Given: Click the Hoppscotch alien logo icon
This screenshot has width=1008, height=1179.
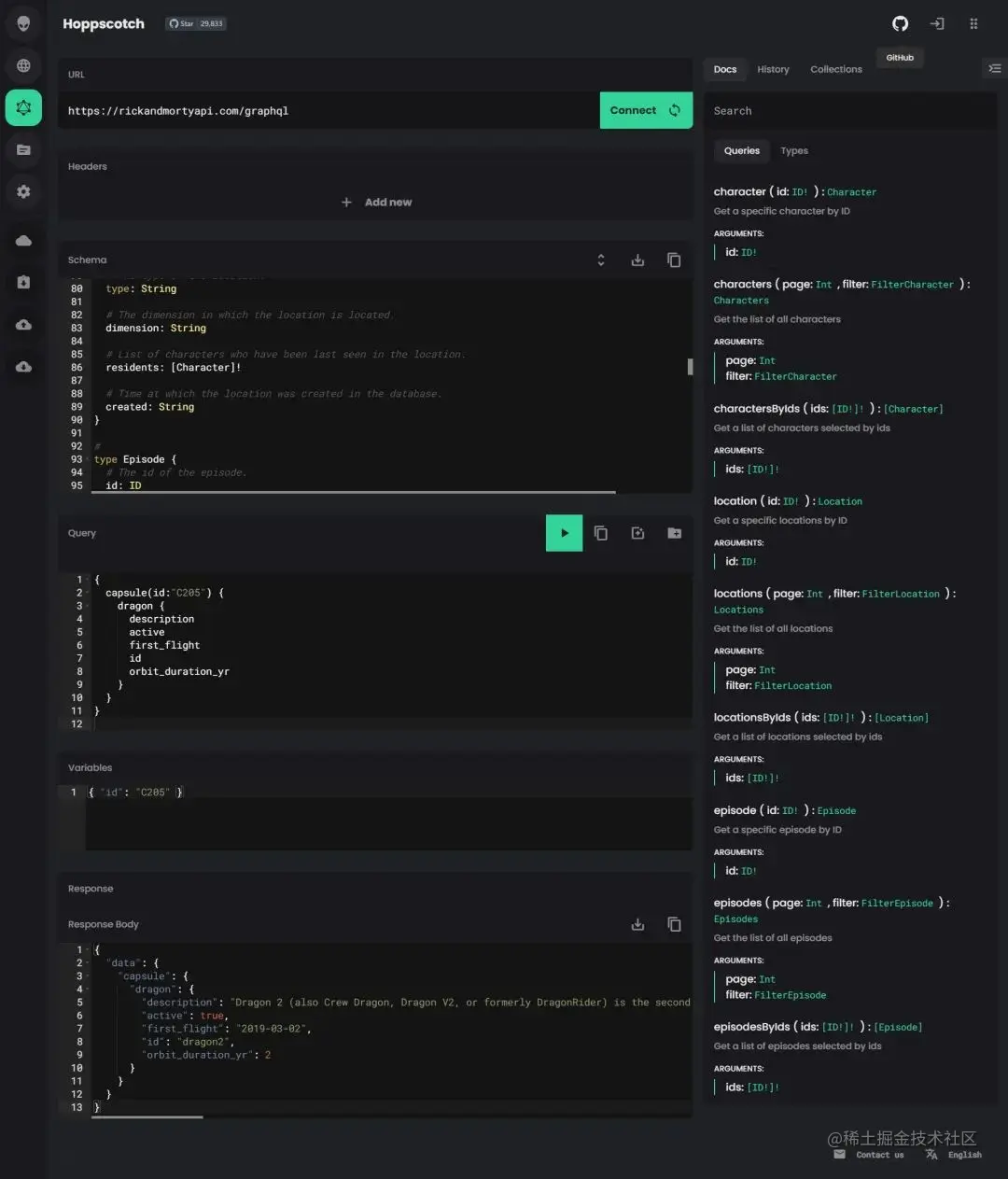Looking at the screenshot, I should click(x=23, y=23).
